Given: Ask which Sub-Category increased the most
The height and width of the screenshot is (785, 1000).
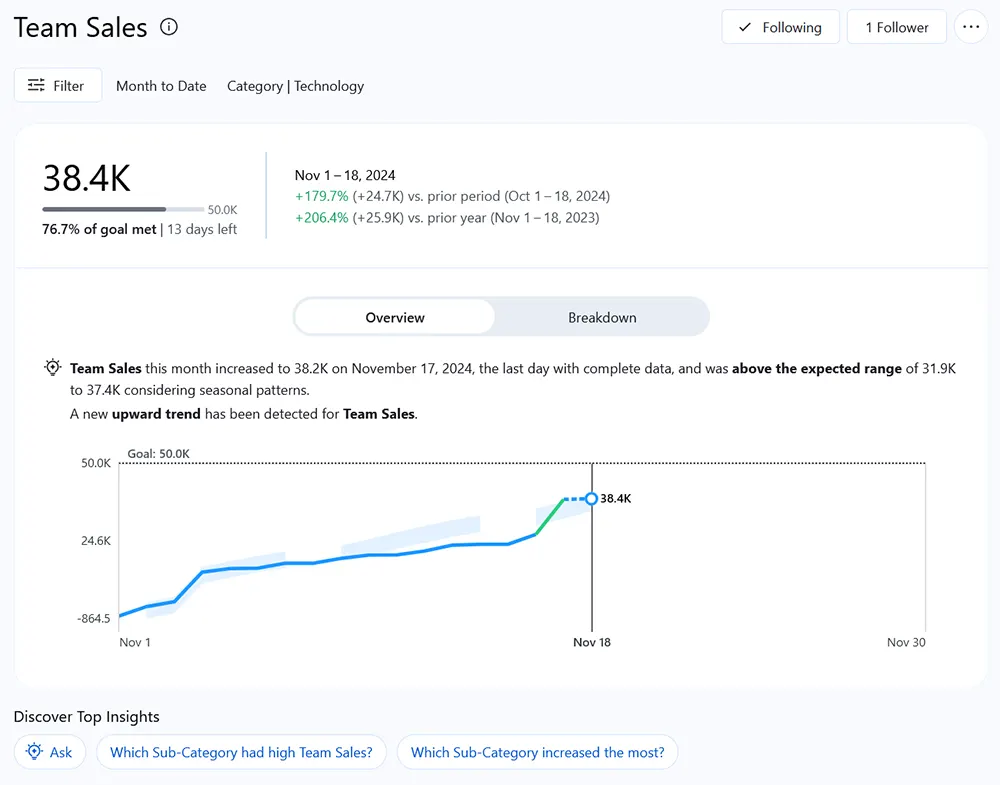Looking at the screenshot, I should [537, 752].
